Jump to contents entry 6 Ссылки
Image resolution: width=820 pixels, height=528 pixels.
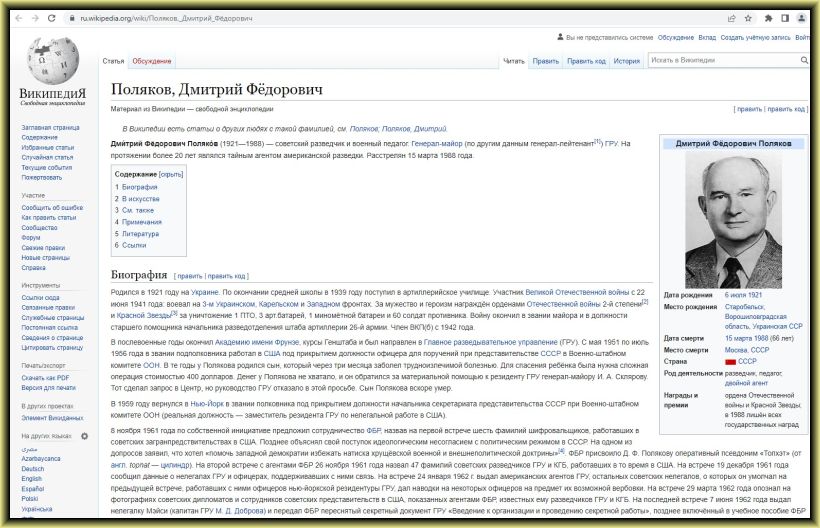(130, 245)
